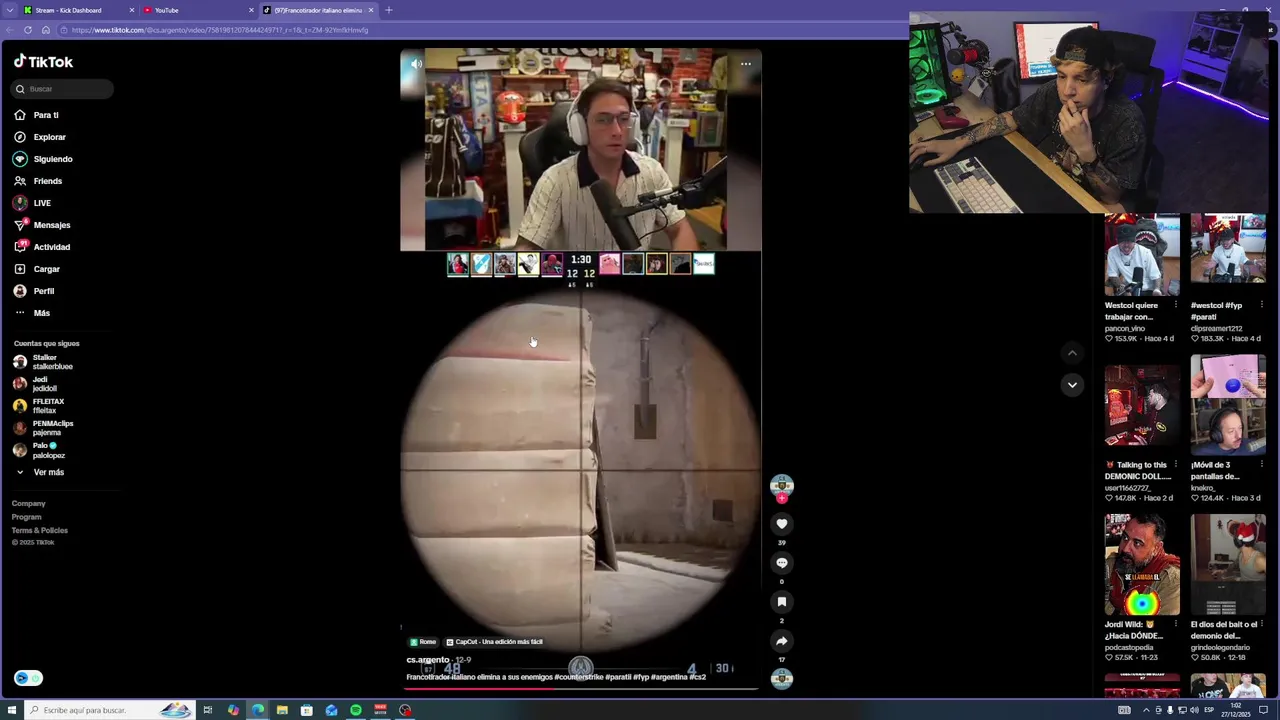Open Mensajes in the sidebar
The image size is (1280, 720).
[x=51, y=225]
